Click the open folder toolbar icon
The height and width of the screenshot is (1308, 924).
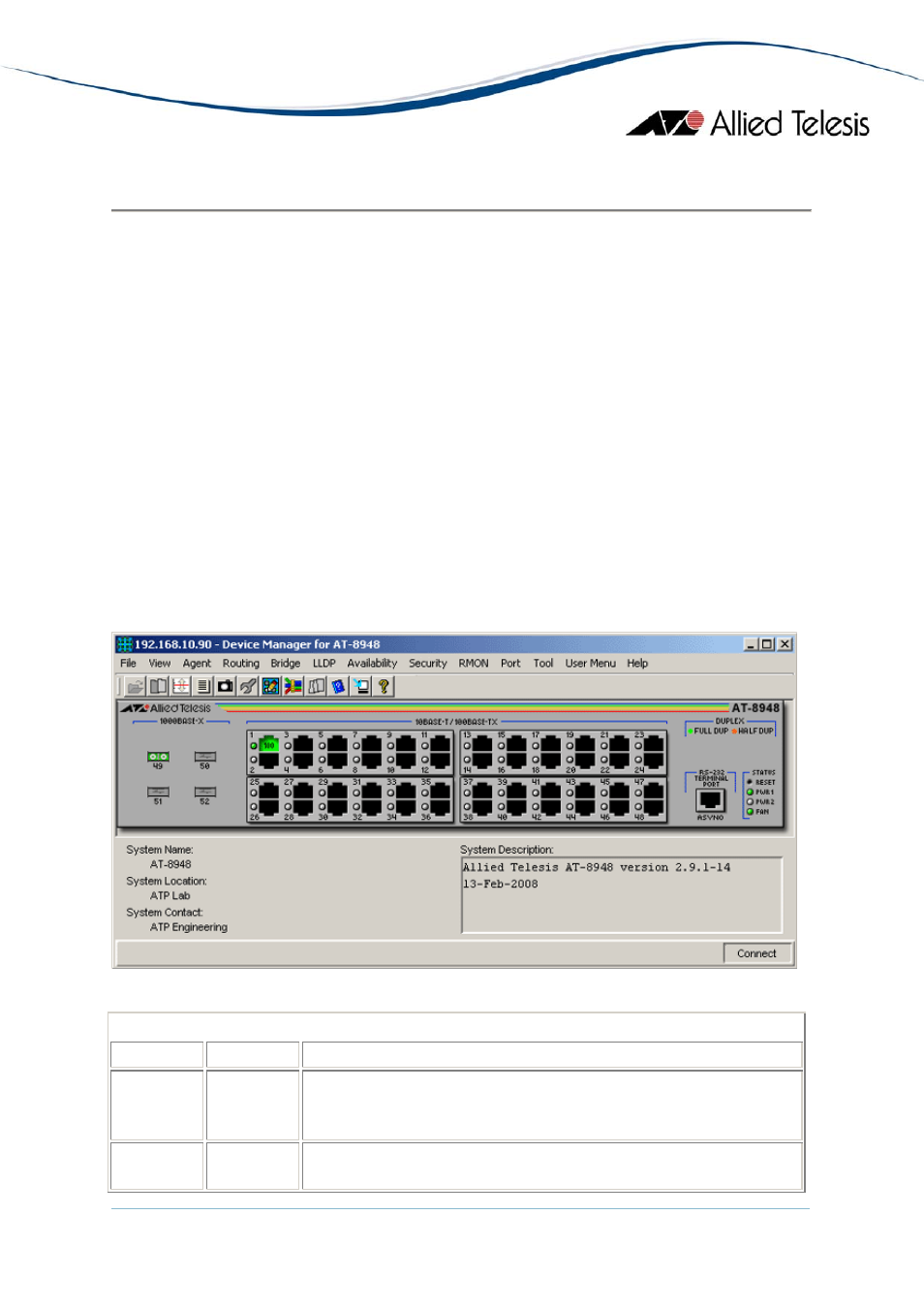[x=135, y=686]
